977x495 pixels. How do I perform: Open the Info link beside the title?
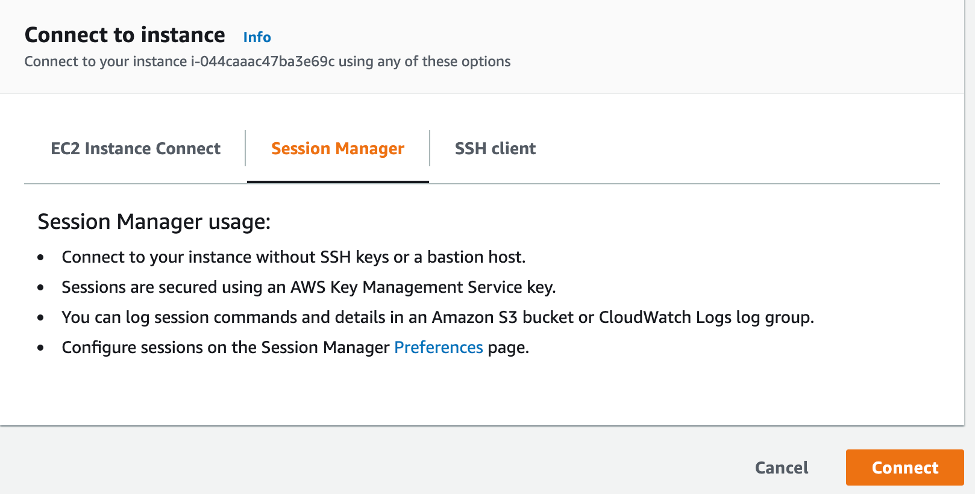coord(257,37)
